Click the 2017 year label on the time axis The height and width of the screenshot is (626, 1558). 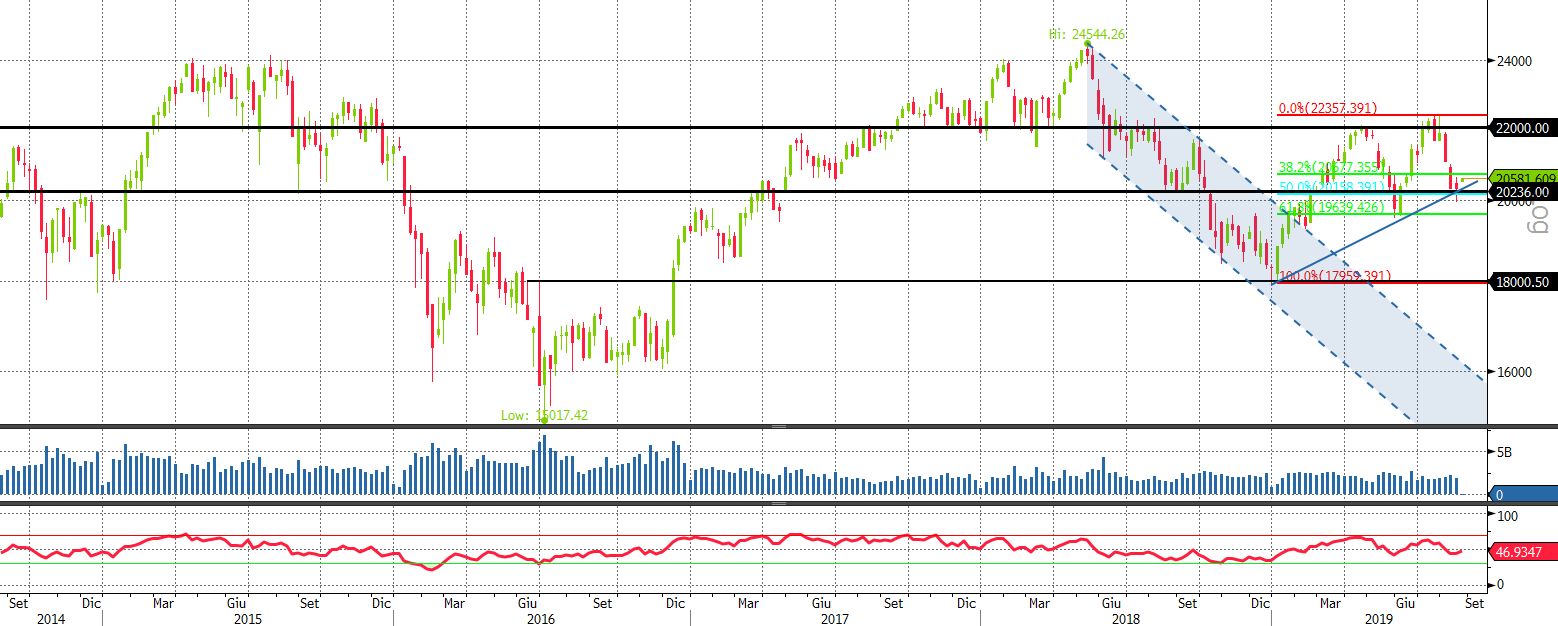pos(833,619)
